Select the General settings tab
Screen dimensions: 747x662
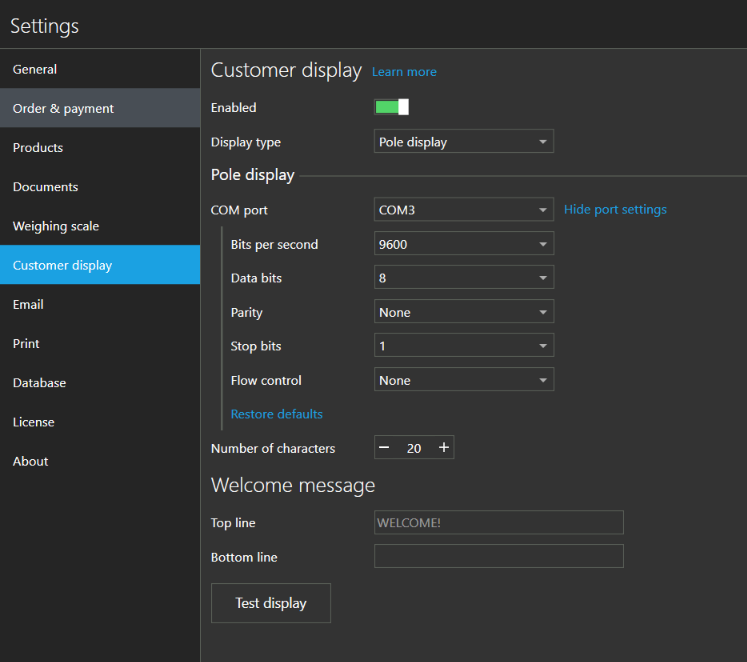click(100, 69)
